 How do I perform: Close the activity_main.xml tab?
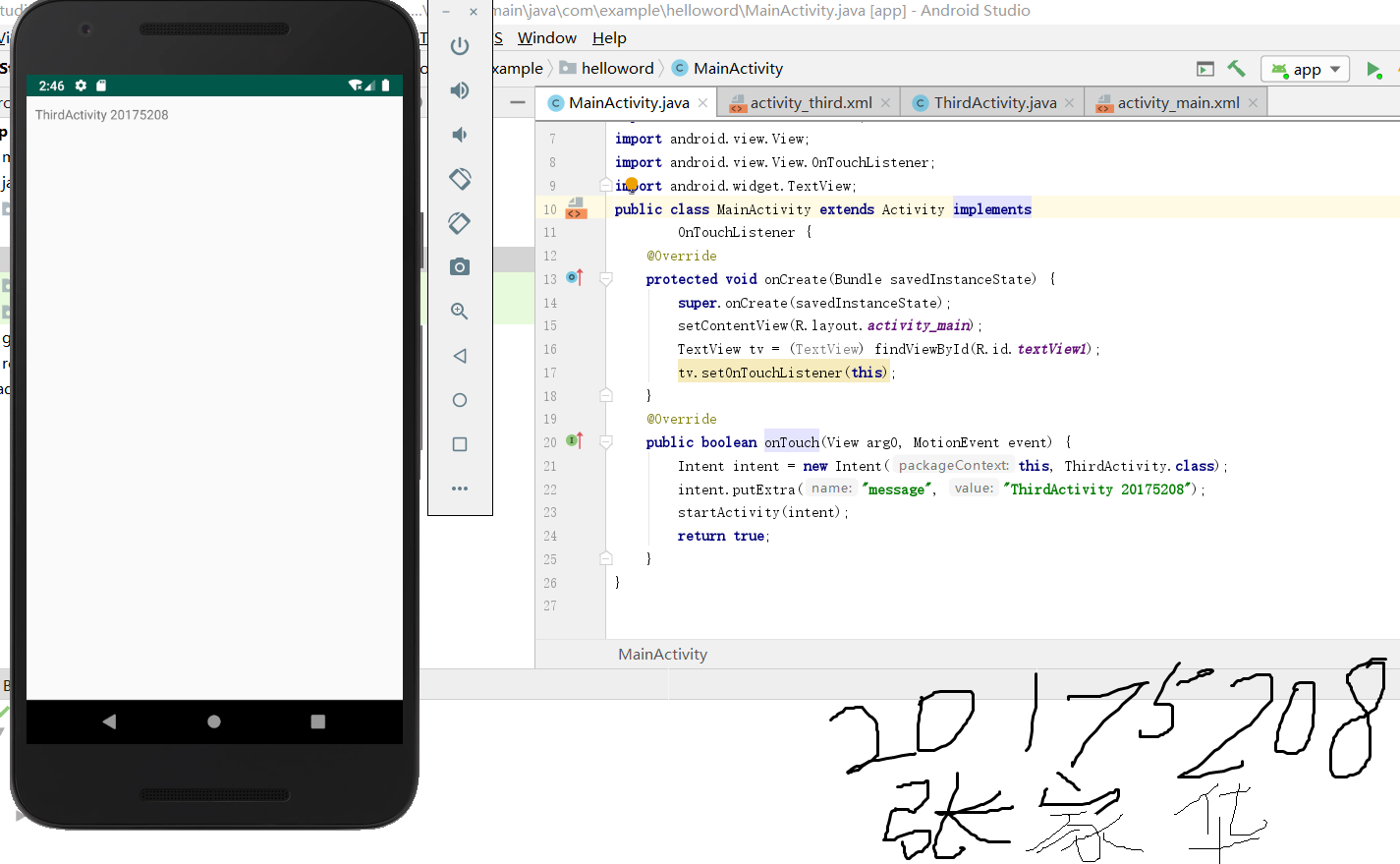(1253, 103)
